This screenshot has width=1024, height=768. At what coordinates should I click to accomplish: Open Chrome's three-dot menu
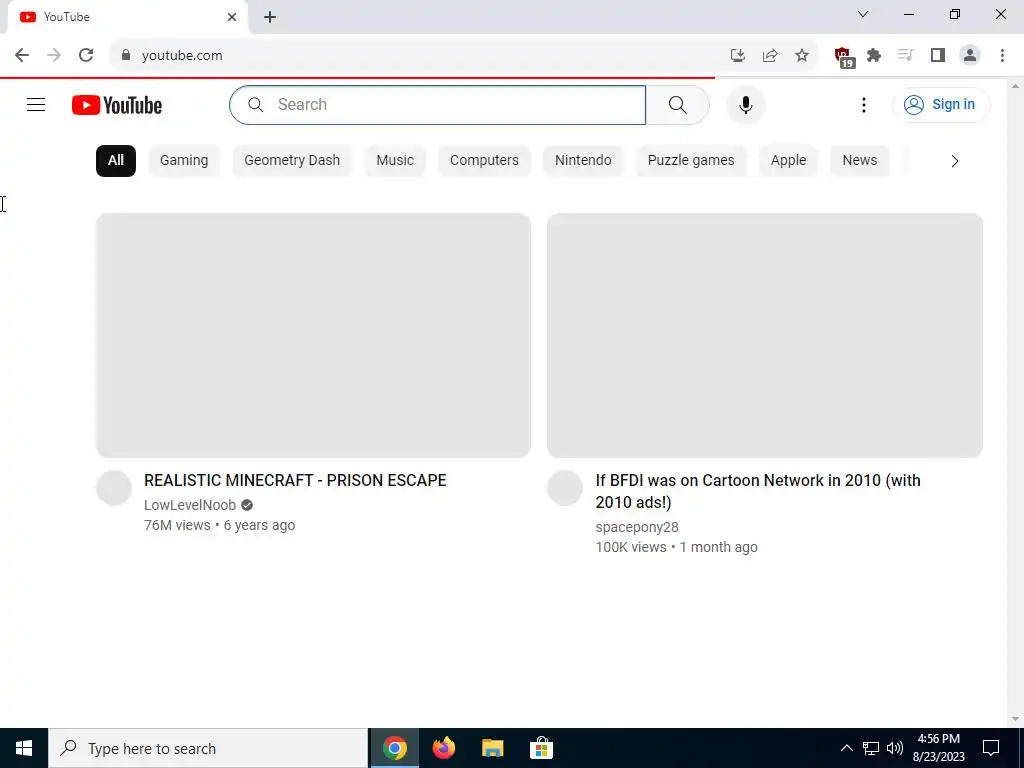pos(1002,56)
